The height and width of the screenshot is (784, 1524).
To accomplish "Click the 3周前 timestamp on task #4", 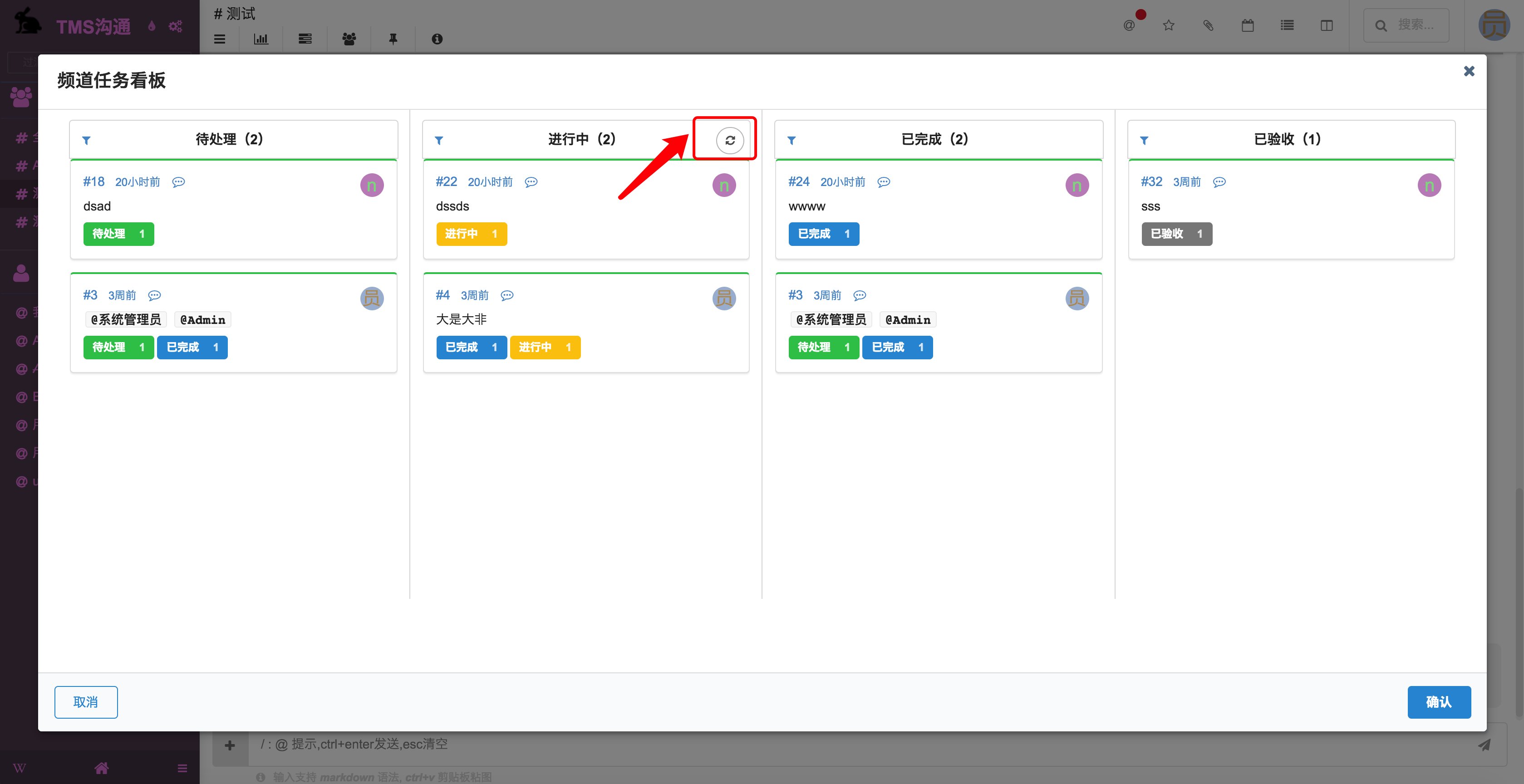I will click(474, 295).
